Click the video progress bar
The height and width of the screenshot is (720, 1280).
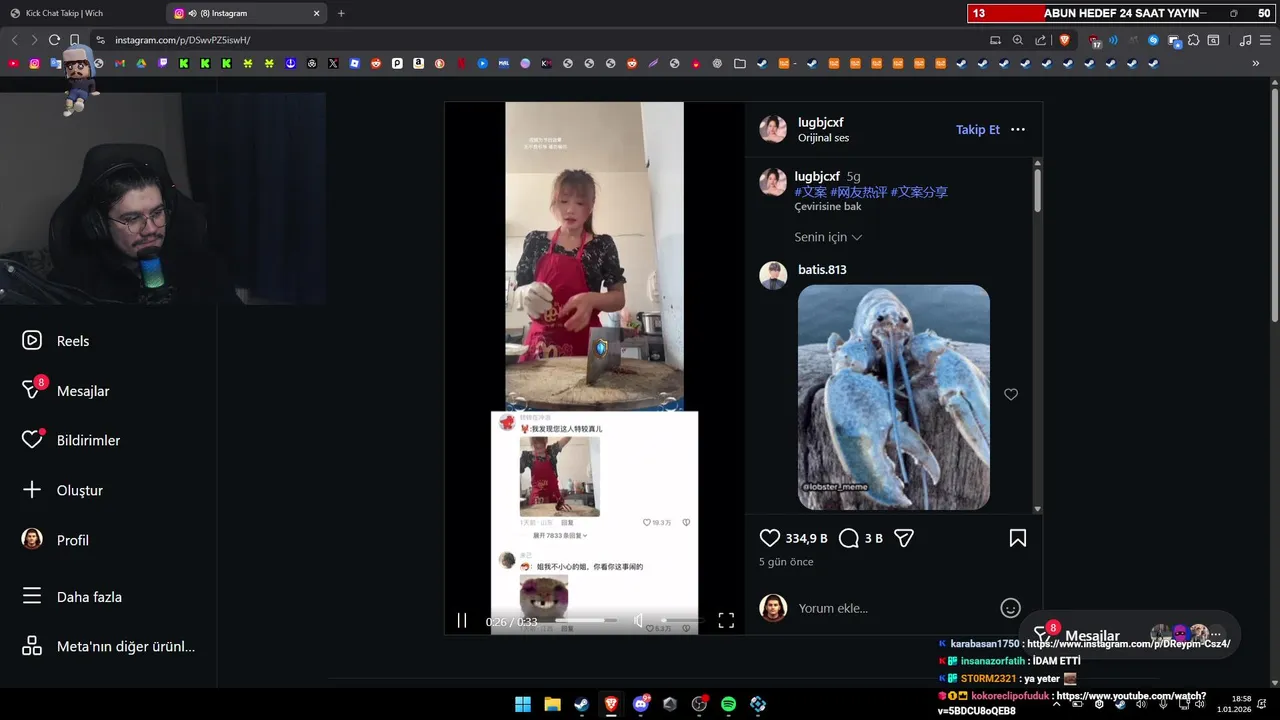(586, 621)
